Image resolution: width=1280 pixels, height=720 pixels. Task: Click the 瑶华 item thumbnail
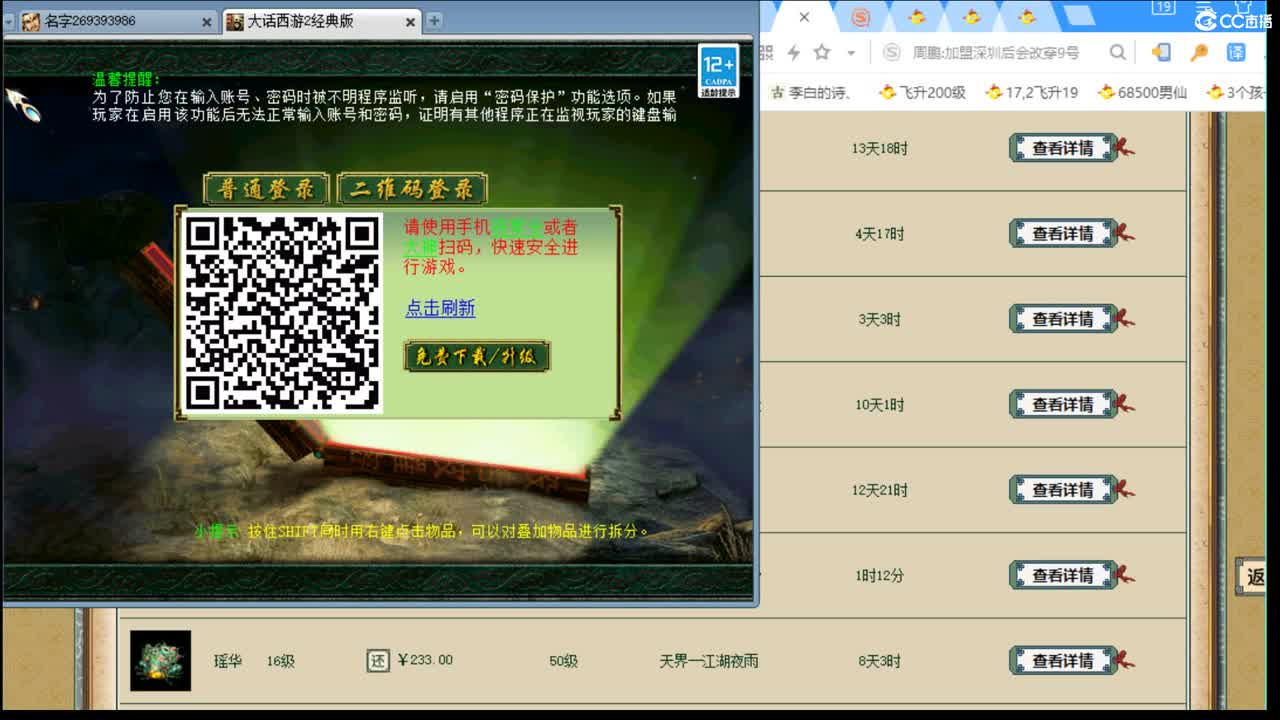click(160, 661)
